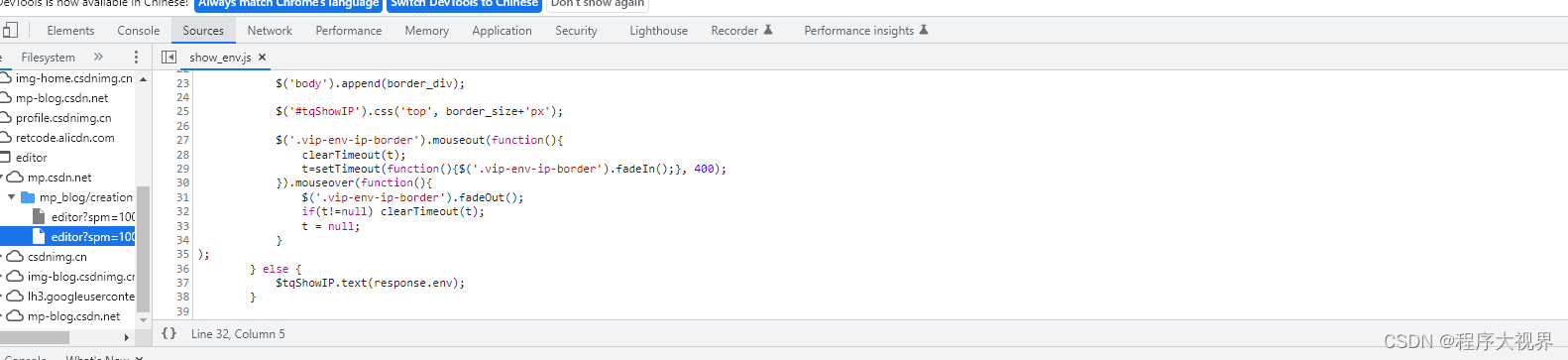Click line number 27 in gutter
Viewport: 1568px width, 360px height.
point(182,141)
